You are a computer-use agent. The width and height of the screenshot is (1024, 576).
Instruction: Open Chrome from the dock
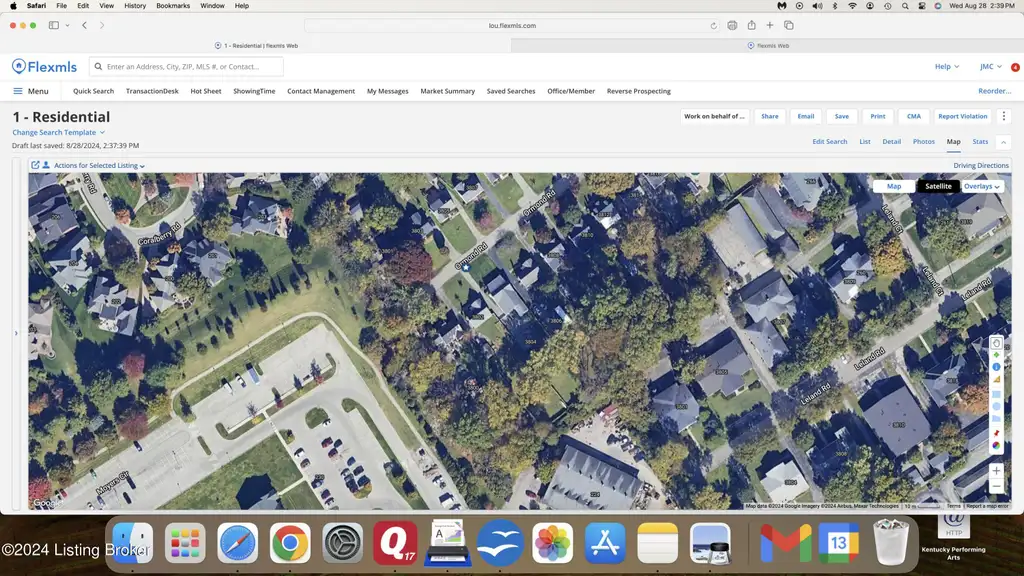coord(290,543)
